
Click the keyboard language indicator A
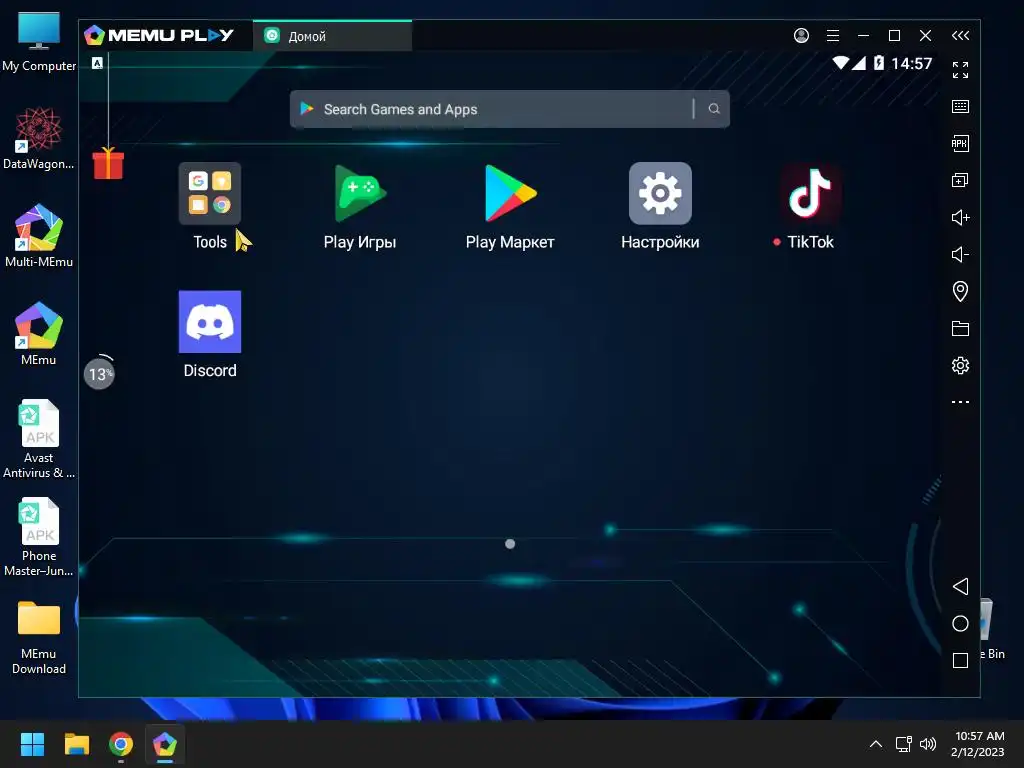(97, 63)
